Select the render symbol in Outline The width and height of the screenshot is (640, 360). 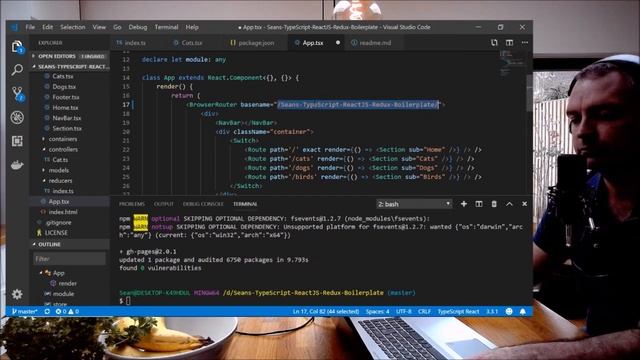tap(67, 283)
